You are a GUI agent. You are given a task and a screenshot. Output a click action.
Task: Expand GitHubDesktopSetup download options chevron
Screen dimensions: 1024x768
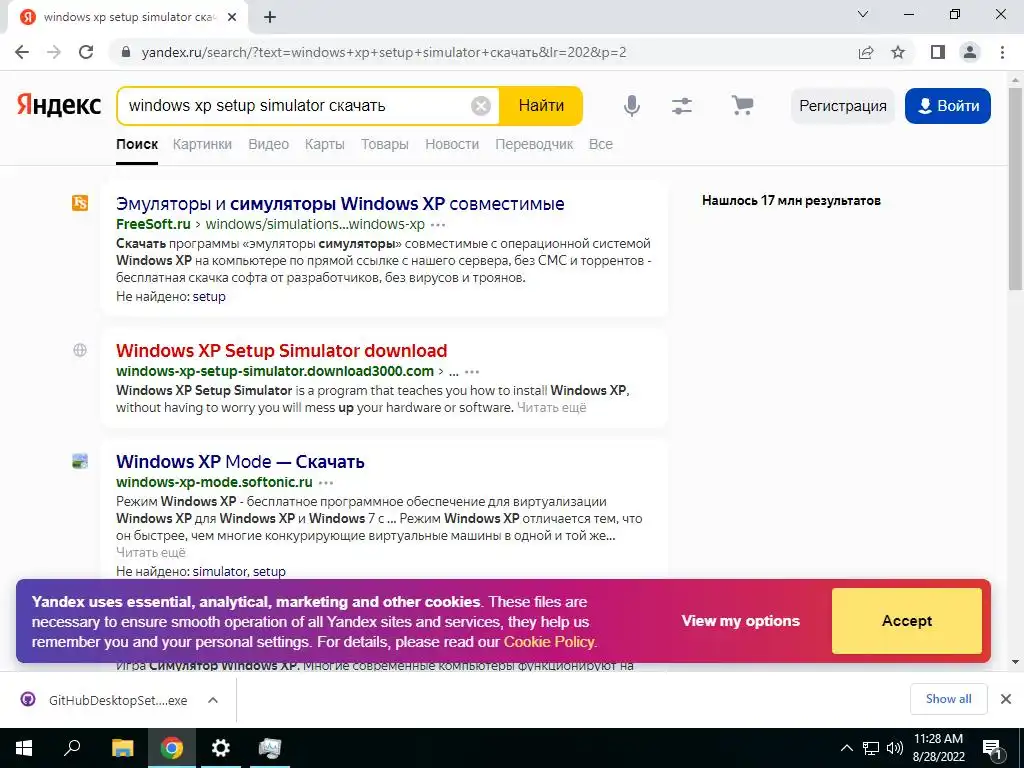click(x=213, y=700)
